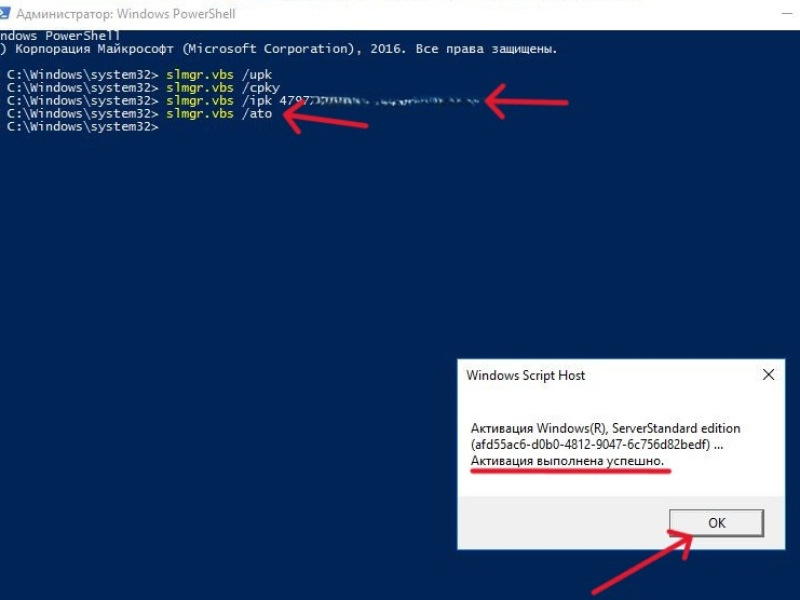Confirm the activation message with OK

point(716,523)
